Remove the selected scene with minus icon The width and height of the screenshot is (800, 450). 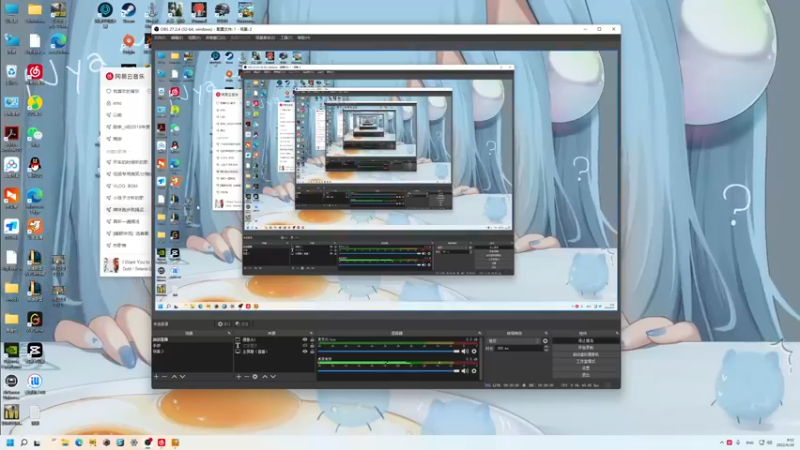click(x=164, y=377)
